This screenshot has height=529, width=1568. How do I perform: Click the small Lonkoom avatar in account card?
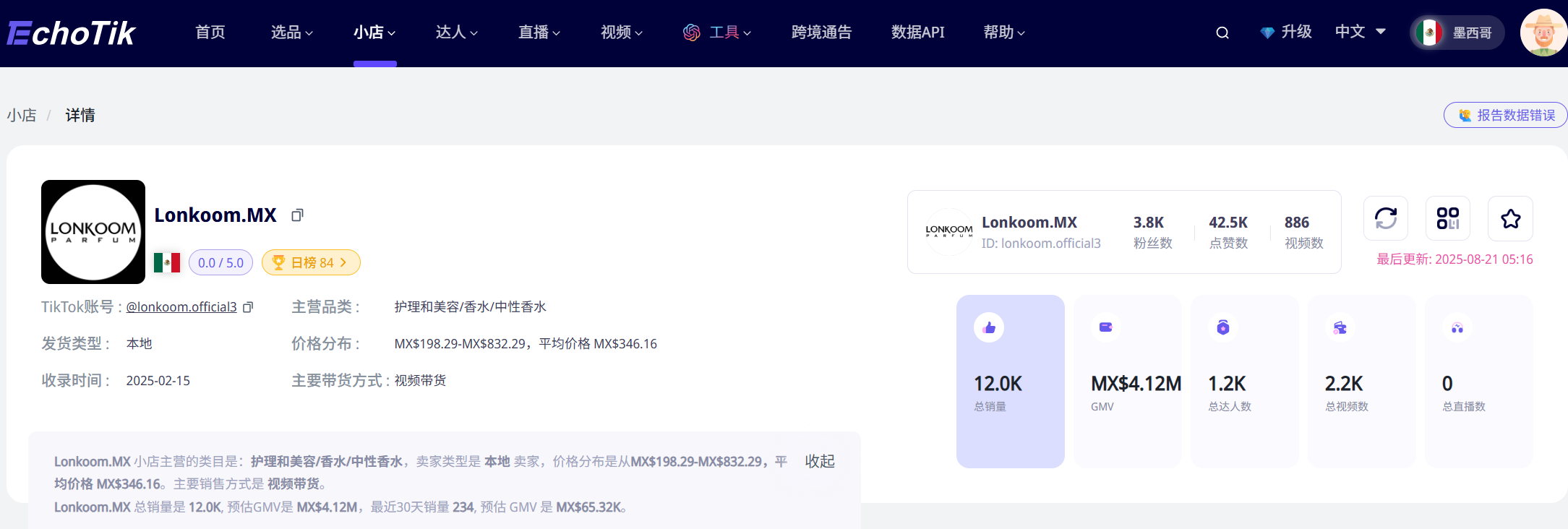point(949,232)
